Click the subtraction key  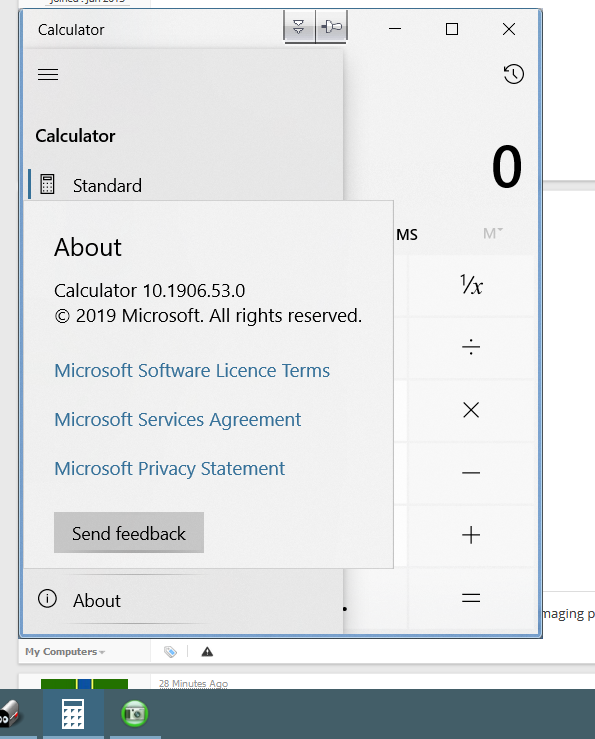point(471,473)
